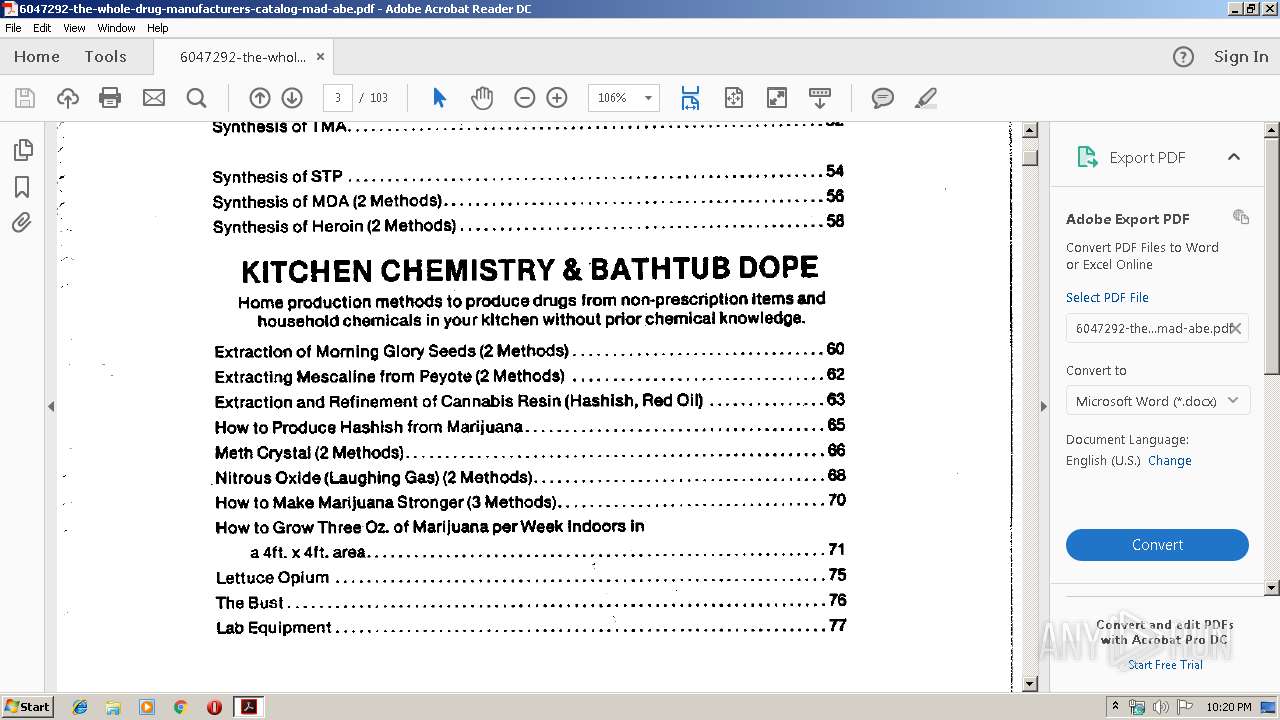
Task: Click the taskbar clock 10:20 PM
Action: pyautogui.click(x=1229, y=707)
